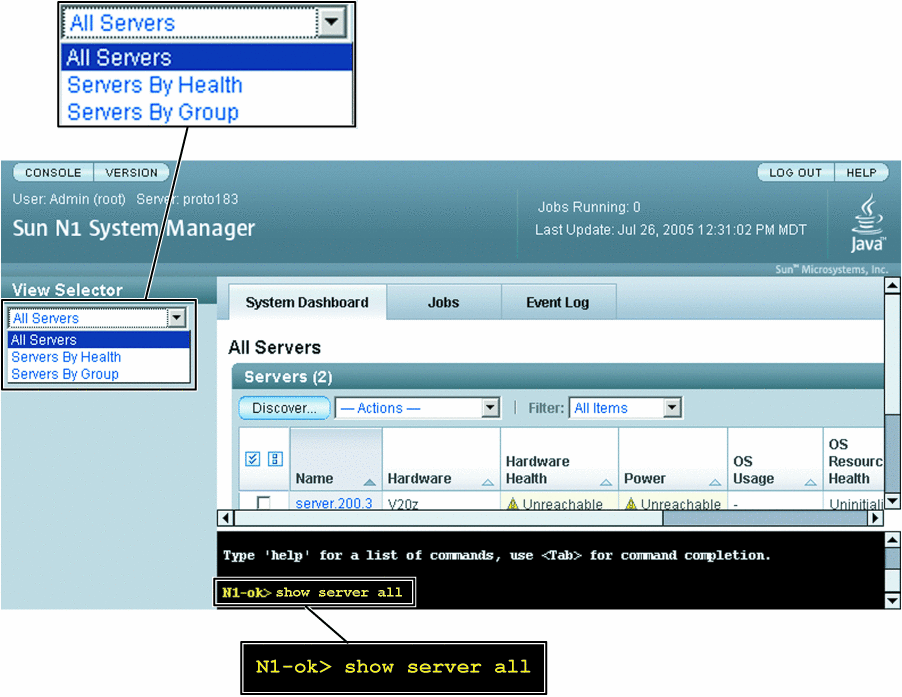902x697 pixels.
Task: Open the Actions dropdown
Action: tap(418, 408)
